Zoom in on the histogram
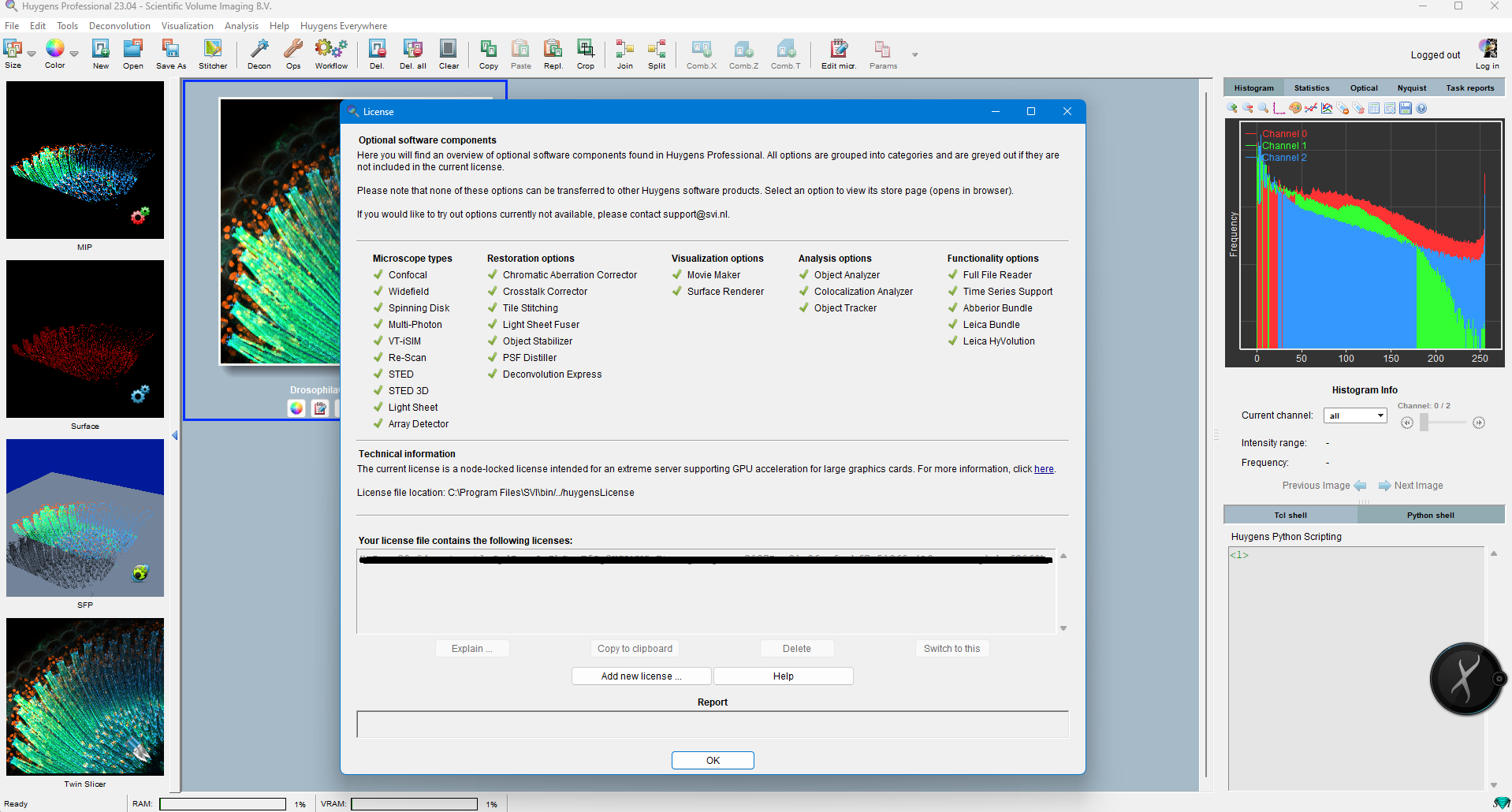This screenshot has width=1512, height=812. (x=1232, y=108)
